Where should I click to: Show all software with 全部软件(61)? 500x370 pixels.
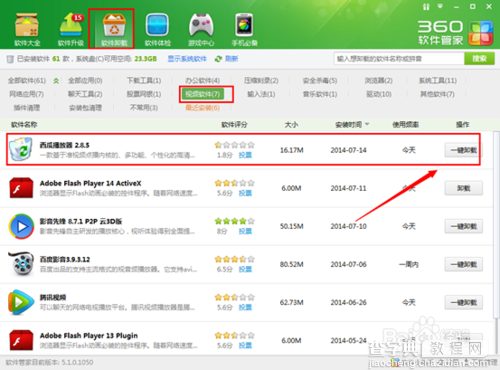[x=27, y=81]
